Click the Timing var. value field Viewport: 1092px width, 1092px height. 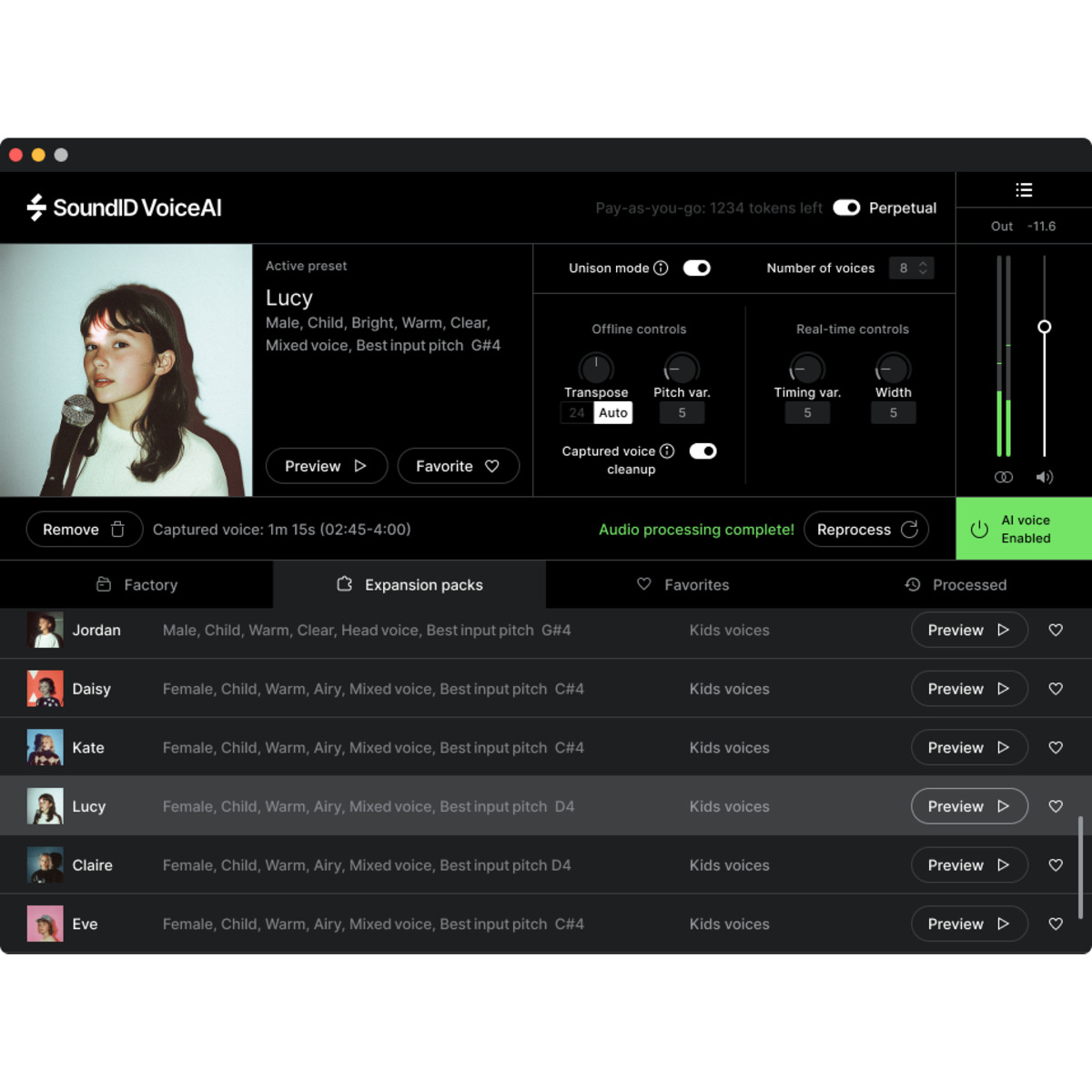[807, 412]
